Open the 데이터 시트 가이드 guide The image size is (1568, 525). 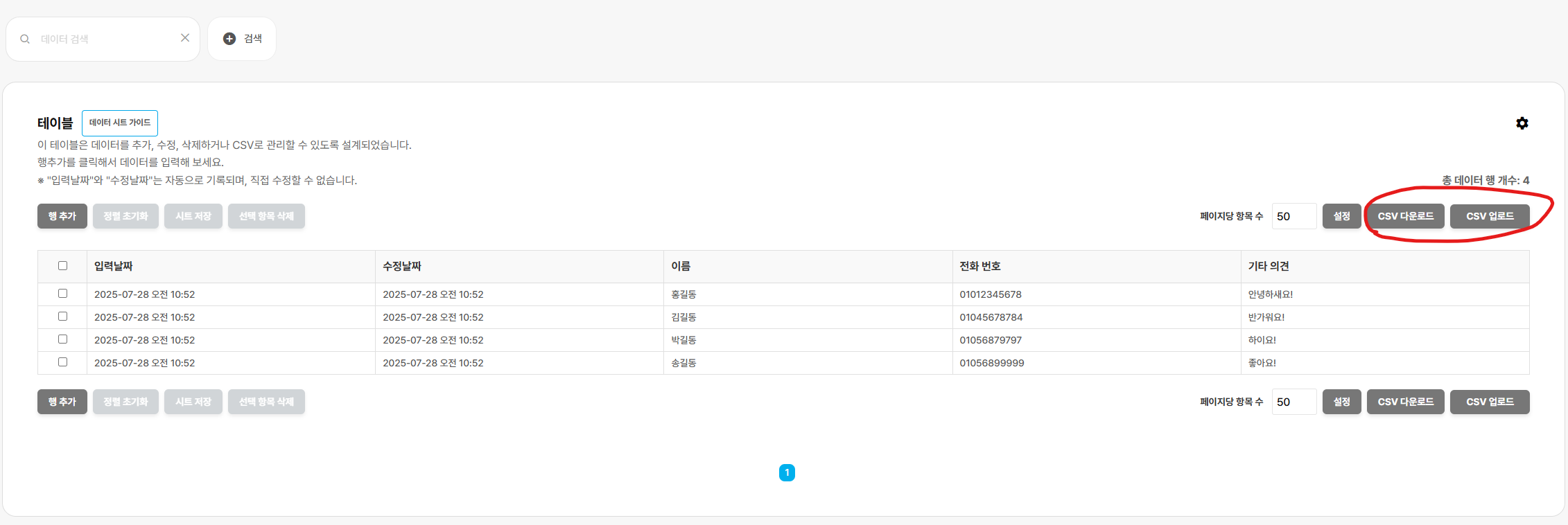(x=120, y=123)
